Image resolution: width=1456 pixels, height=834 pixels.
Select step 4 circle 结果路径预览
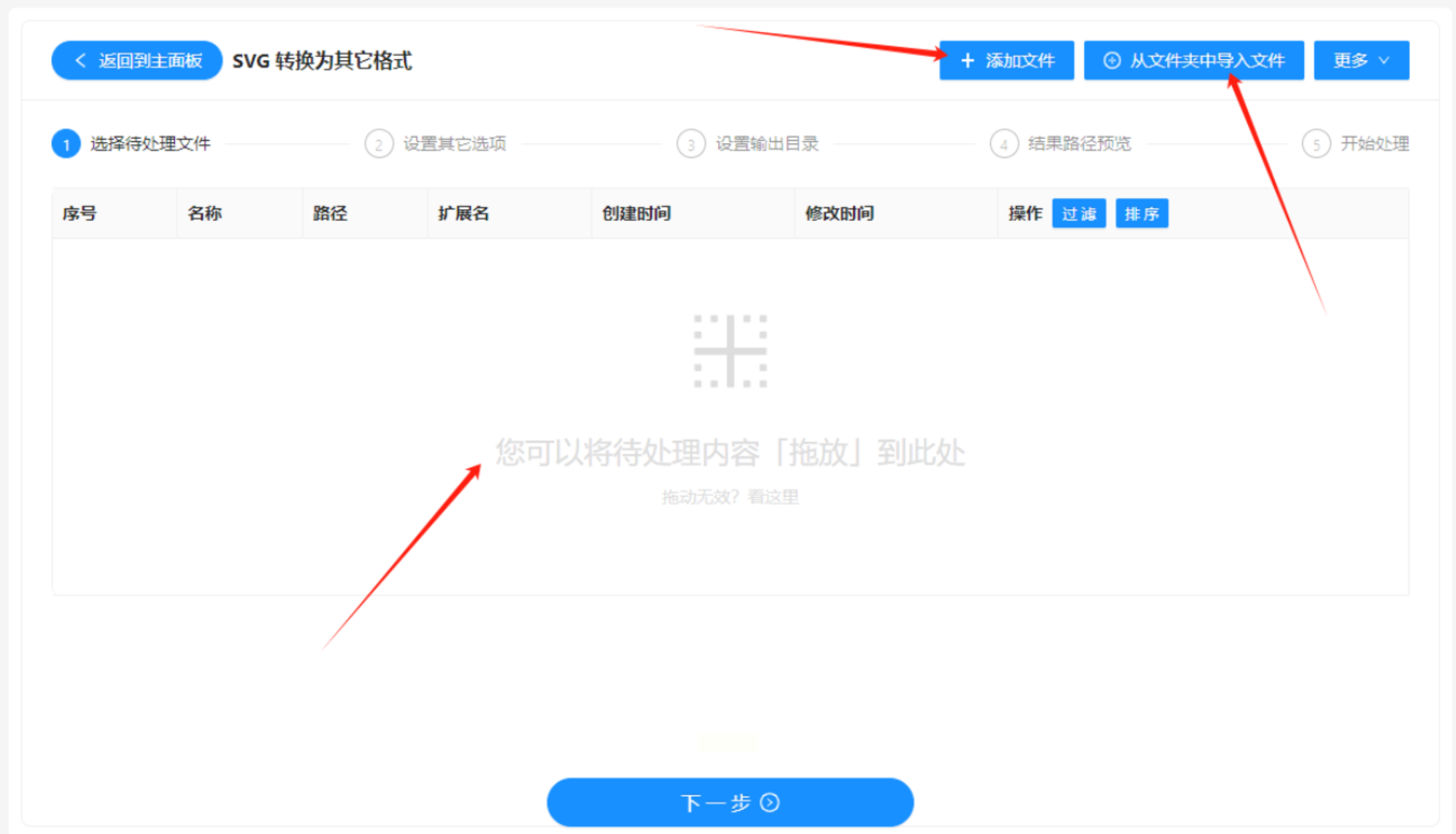(x=1003, y=144)
